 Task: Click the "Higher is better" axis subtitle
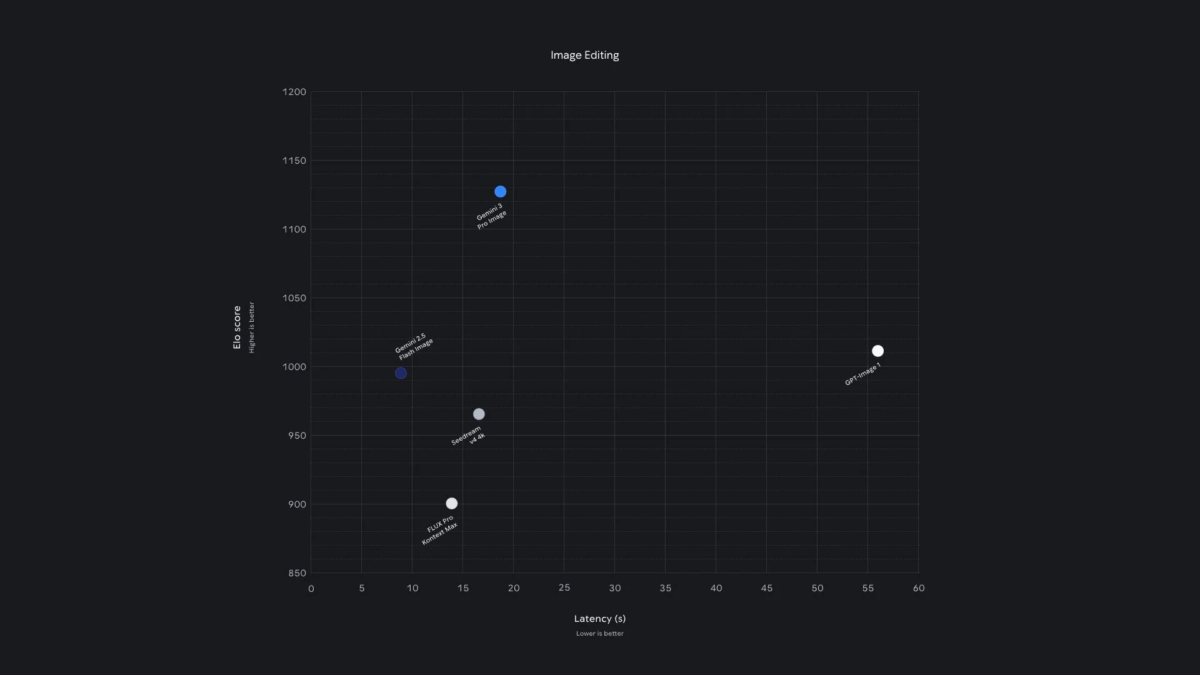(251, 327)
